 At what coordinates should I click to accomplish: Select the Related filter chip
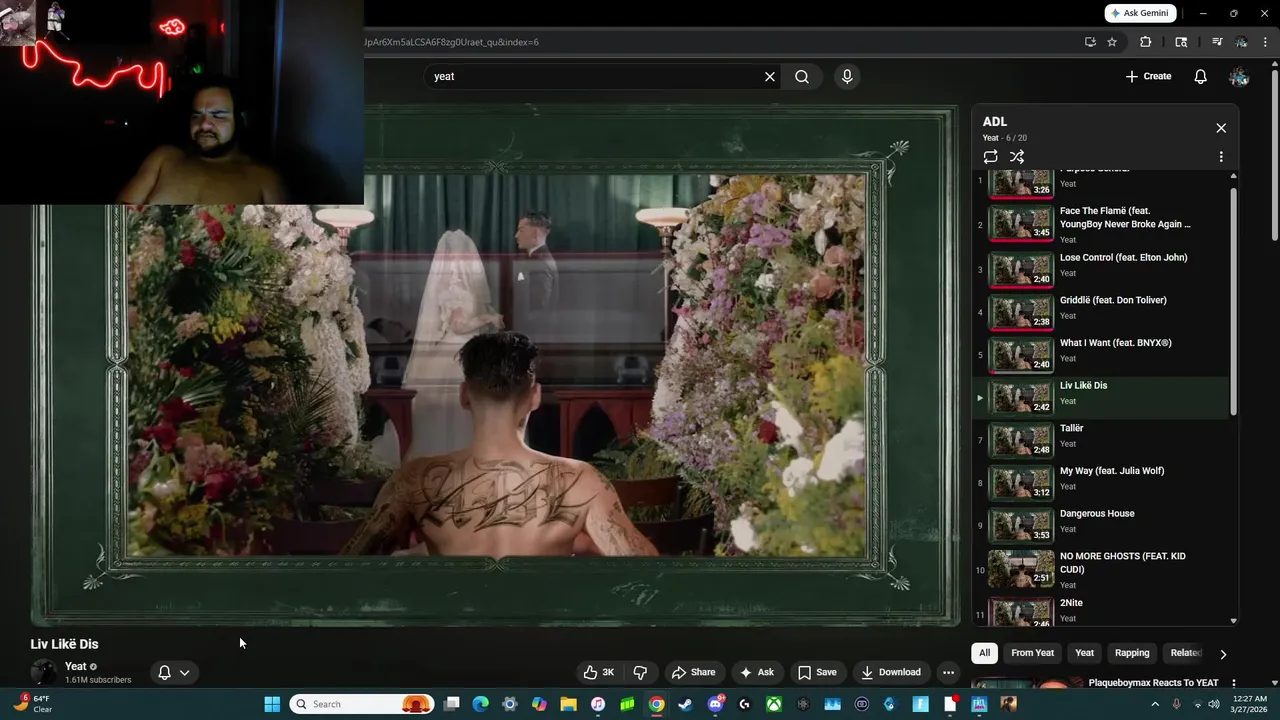(x=1185, y=653)
